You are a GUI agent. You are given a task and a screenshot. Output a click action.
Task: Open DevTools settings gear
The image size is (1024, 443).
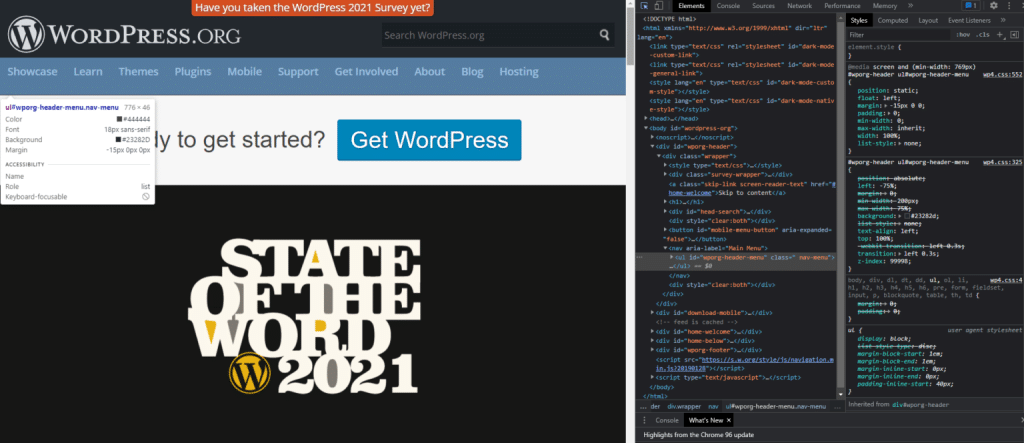[x=993, y=5]
